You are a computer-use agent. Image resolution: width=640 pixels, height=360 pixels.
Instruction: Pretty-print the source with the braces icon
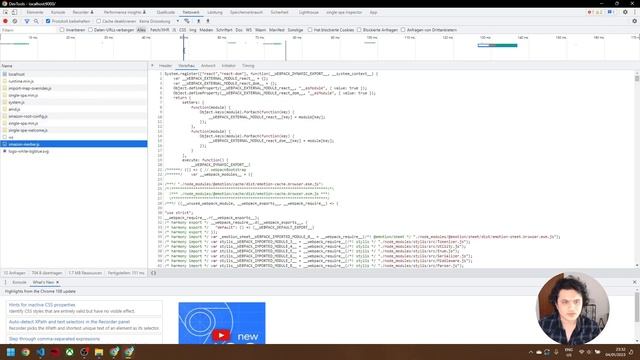point(153,273)
